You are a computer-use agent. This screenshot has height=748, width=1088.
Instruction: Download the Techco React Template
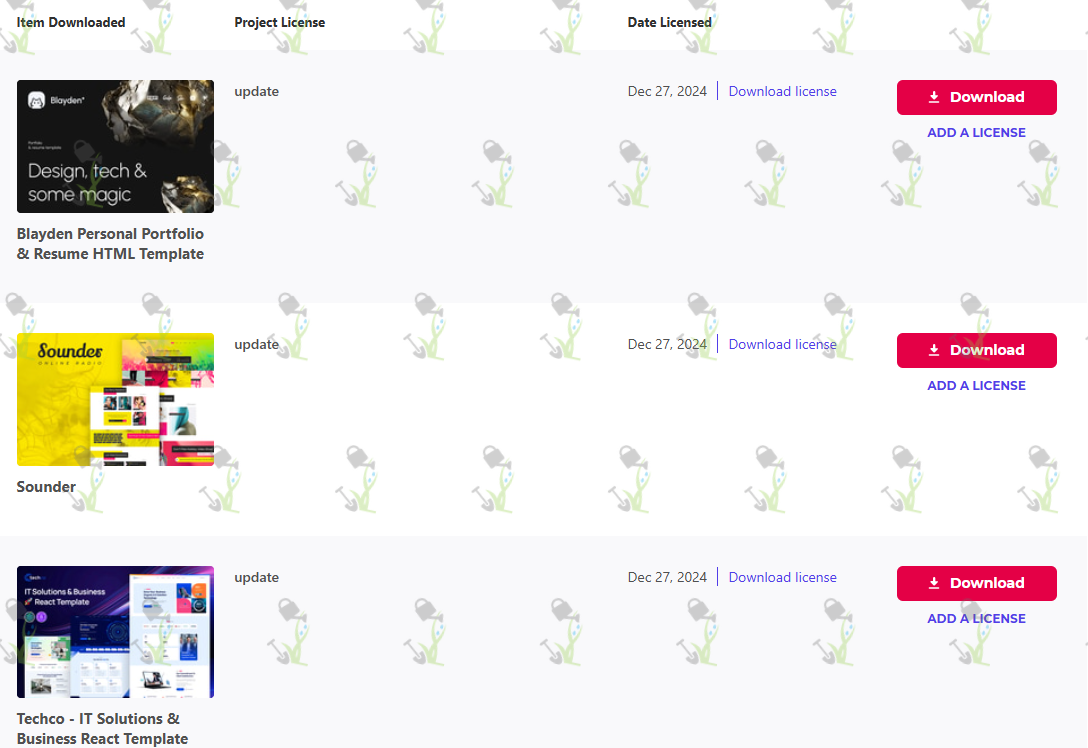click(x=976, y=584)
